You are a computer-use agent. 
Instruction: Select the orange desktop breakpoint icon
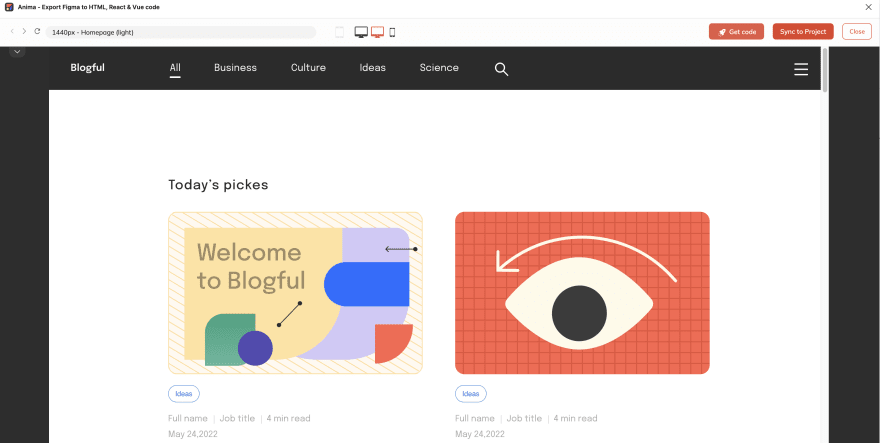click(x=377, y=32)
